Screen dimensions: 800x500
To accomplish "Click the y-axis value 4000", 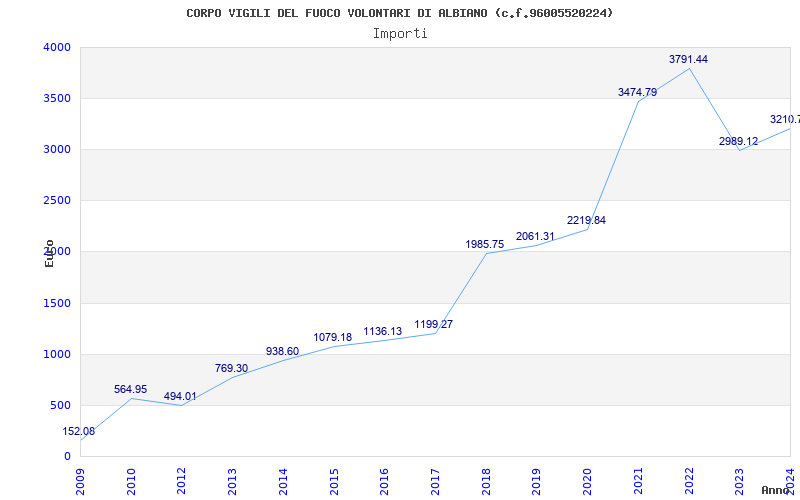I will [57, 47].
